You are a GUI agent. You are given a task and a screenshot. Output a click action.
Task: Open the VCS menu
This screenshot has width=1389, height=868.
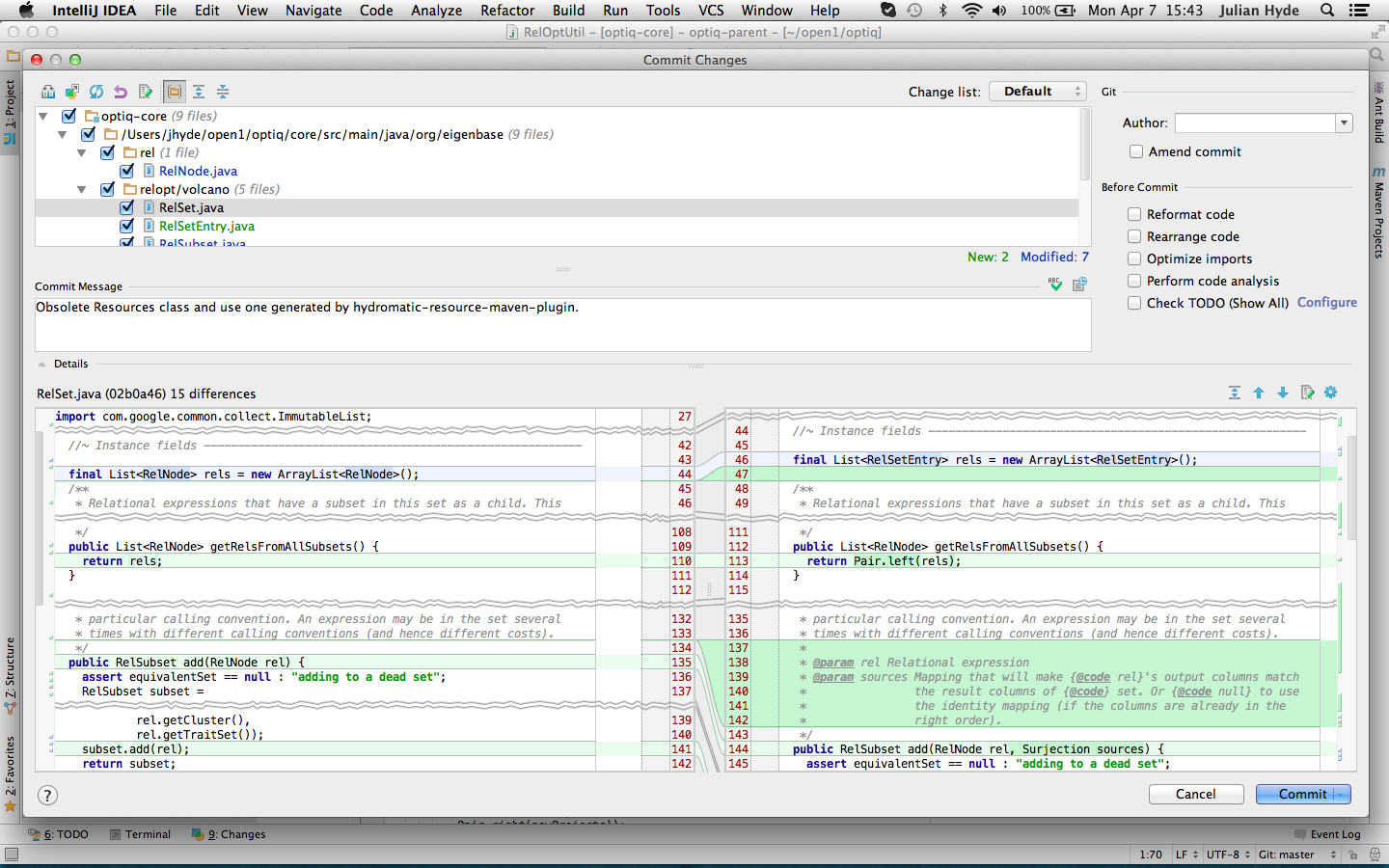pyautogui.click(x=711, y=11)
